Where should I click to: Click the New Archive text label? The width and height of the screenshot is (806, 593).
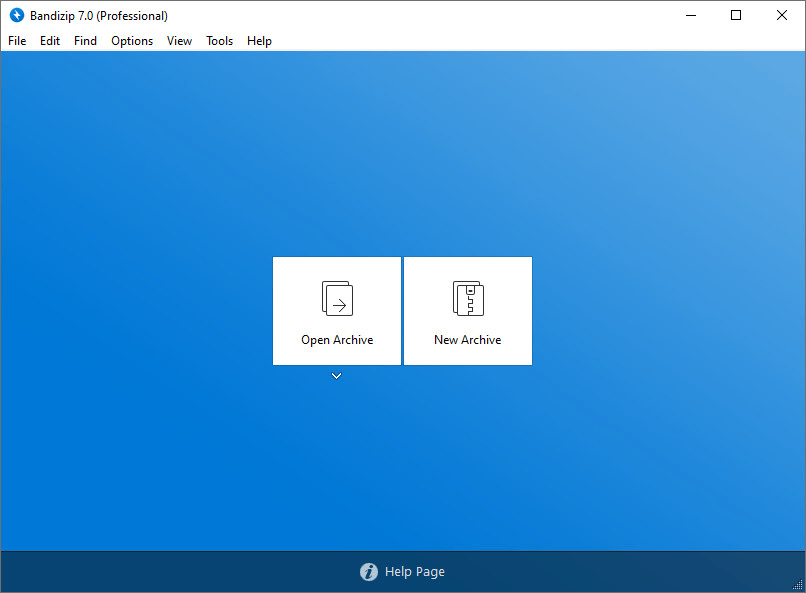pos(468,340)
